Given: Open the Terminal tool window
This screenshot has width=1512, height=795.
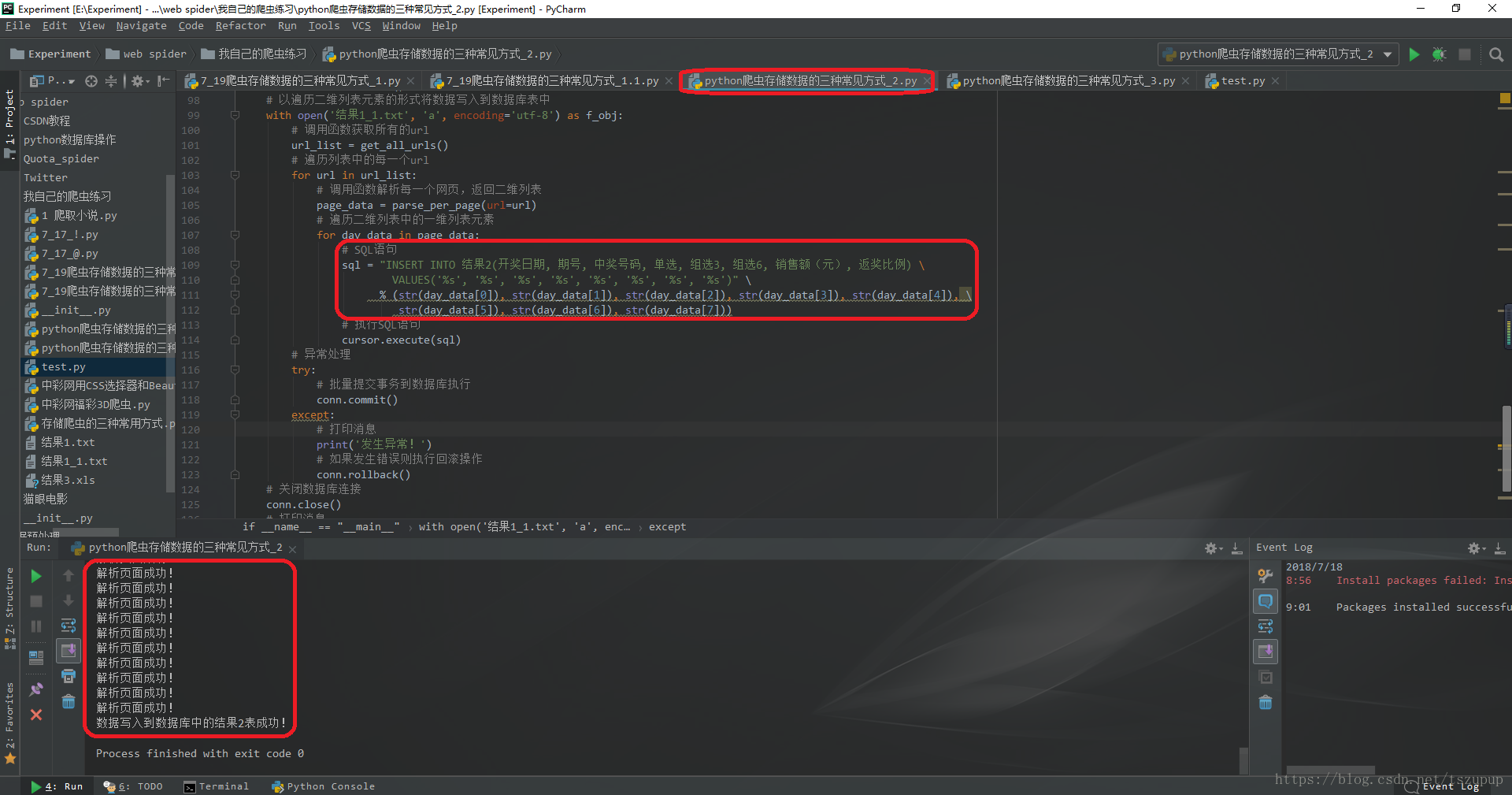Looking at the screenshot, I should (x=216, y=786).
